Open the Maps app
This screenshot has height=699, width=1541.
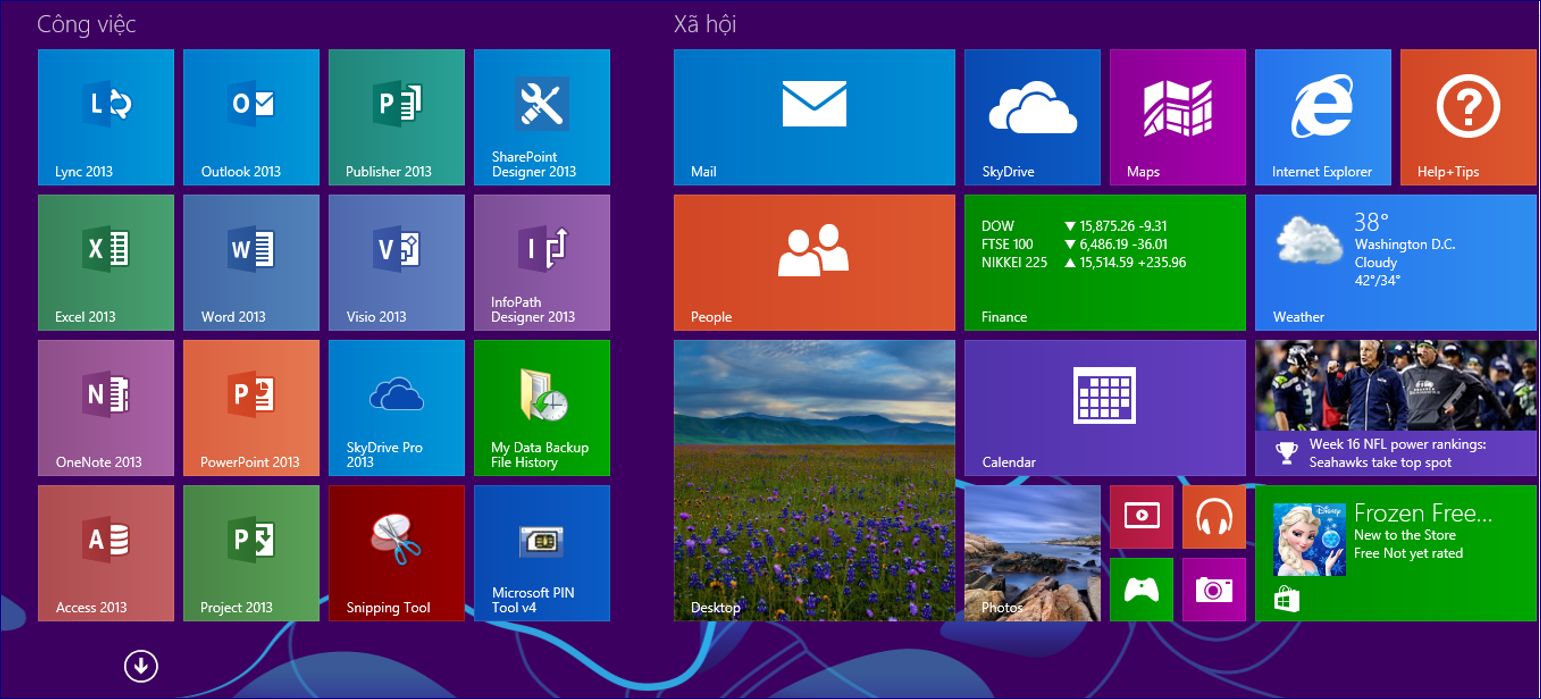[x=1177, y=117]
